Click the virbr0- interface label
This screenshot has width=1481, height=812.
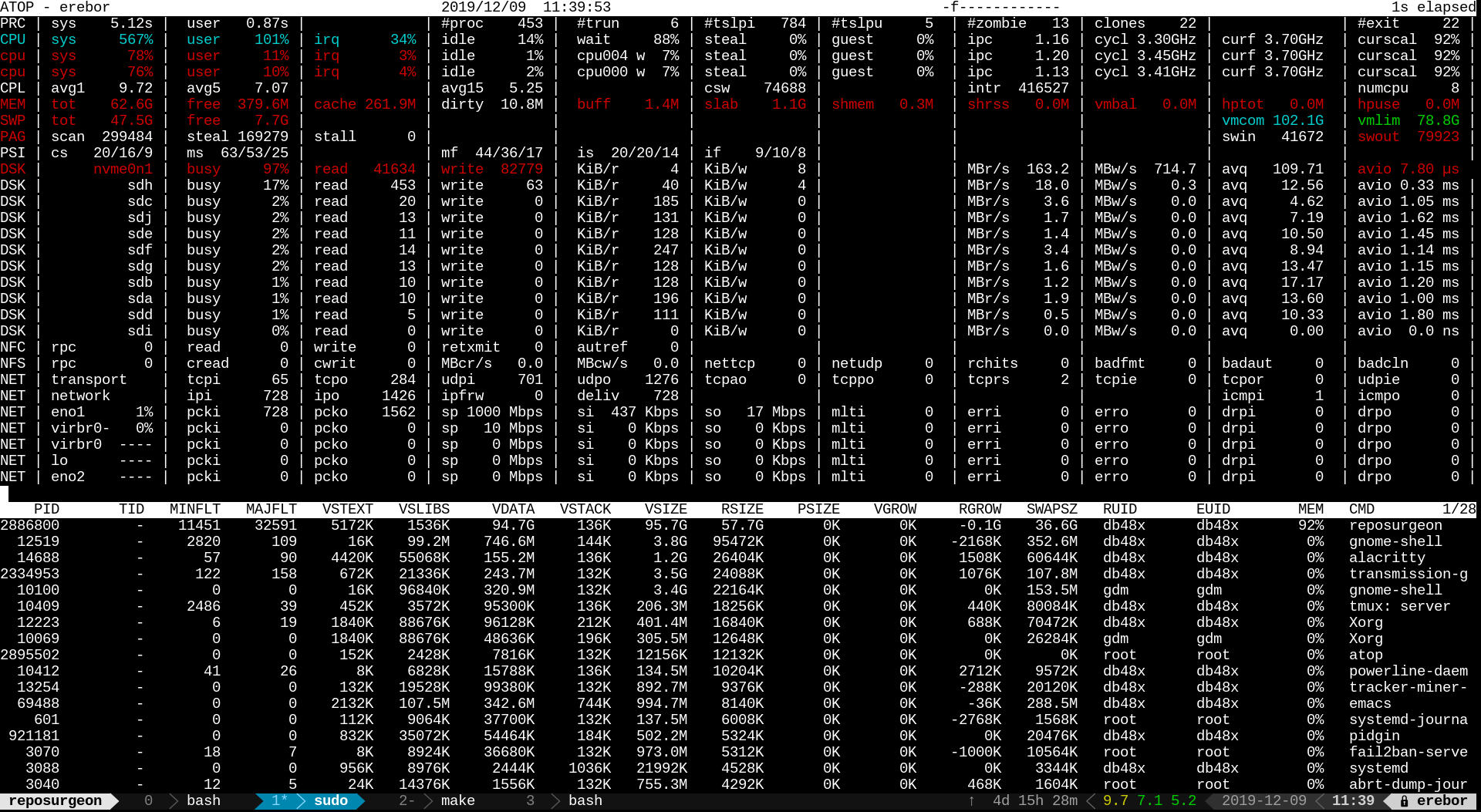[x=80, y=429]
